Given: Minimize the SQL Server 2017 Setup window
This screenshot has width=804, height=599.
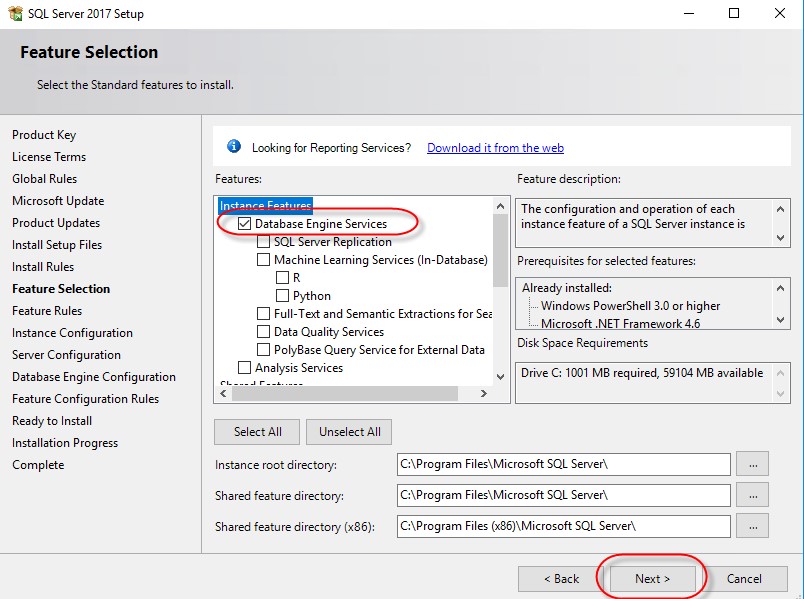Looking at the screenshot, I should tap(689, 13).
